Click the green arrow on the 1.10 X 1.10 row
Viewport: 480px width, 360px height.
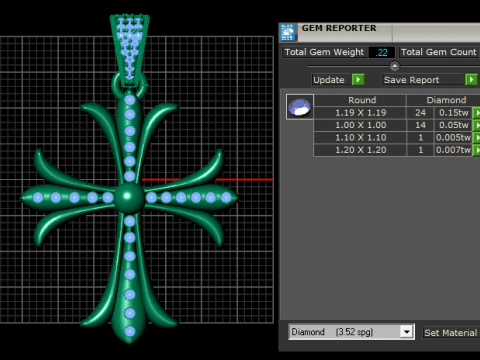(x=477, y=137)
